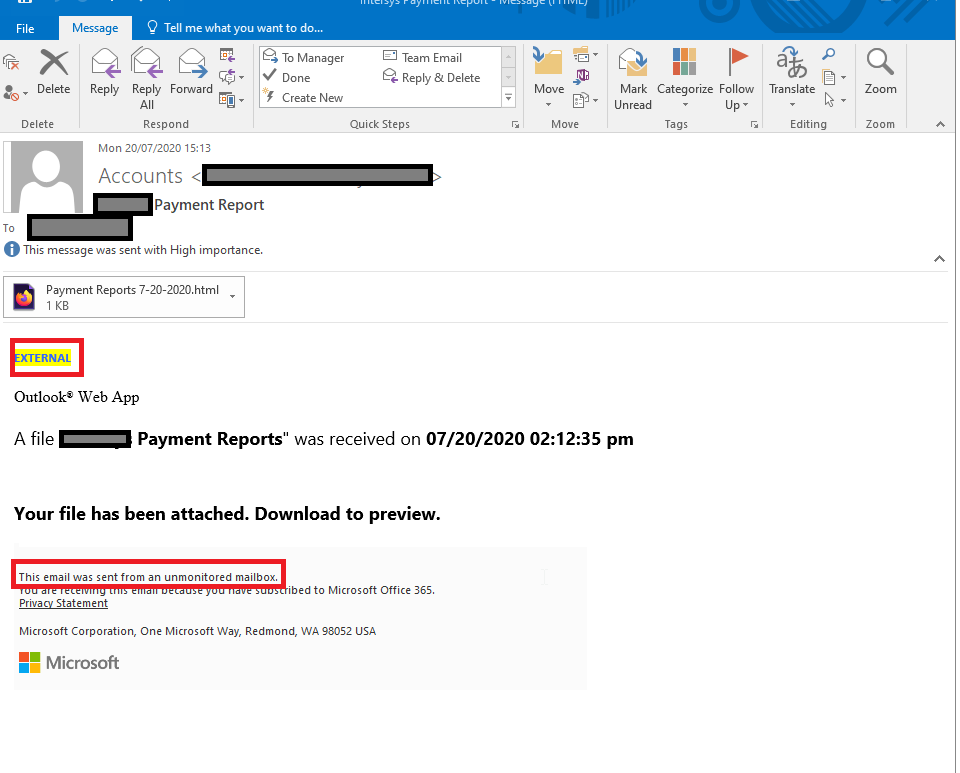The width and height of the screenshot is (960, 773).
Task: Click the Zoom button
Action: [880, 72]
